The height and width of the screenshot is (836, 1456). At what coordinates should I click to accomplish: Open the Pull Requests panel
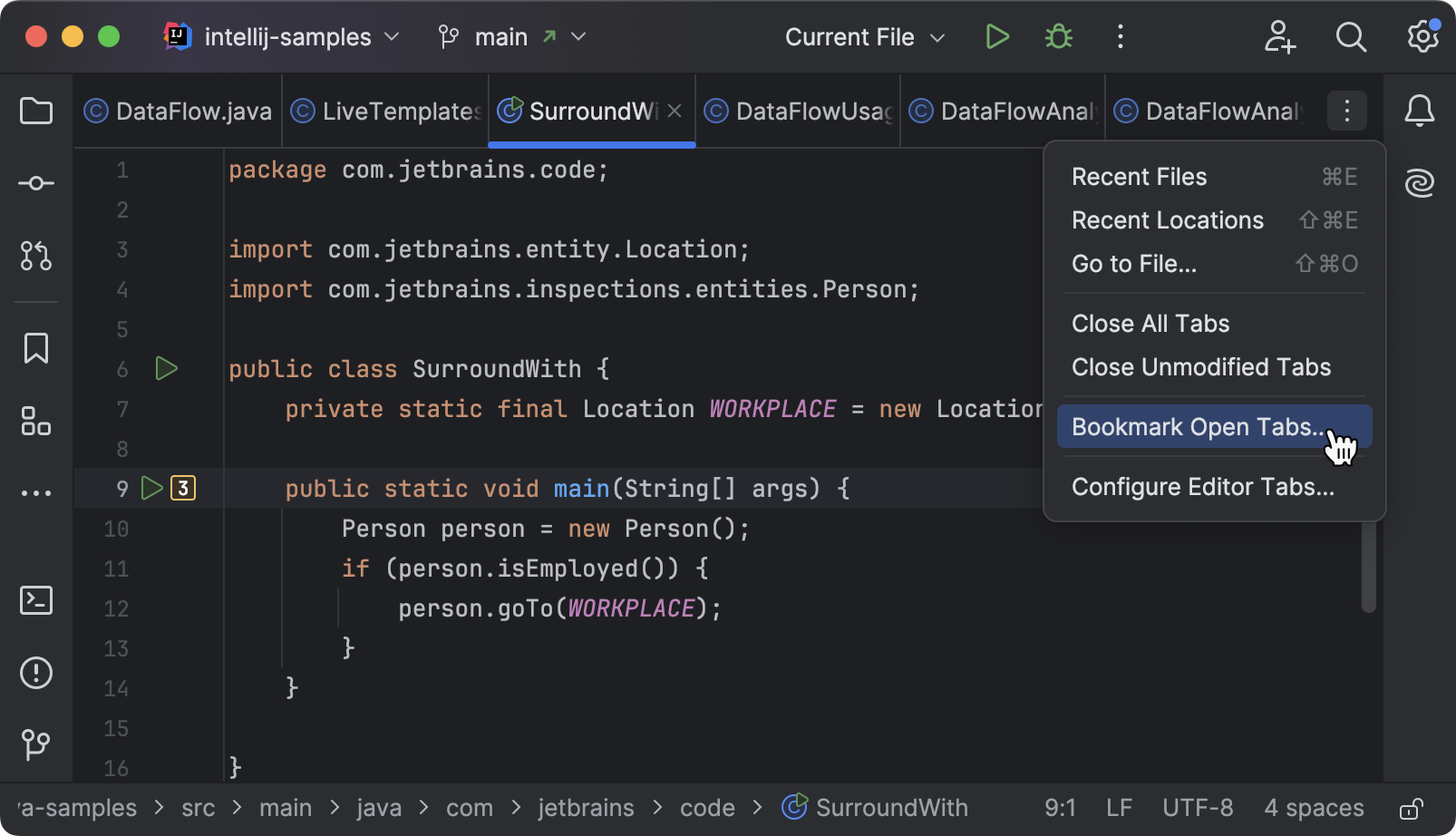click(35, 257)
